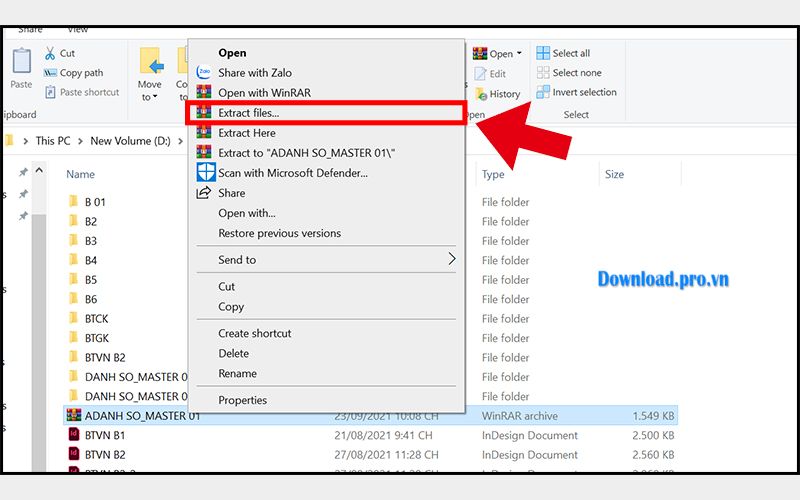Click the Share arrow icon in context menu
This screenshot has width=800, height=500.
pos(204,193)
